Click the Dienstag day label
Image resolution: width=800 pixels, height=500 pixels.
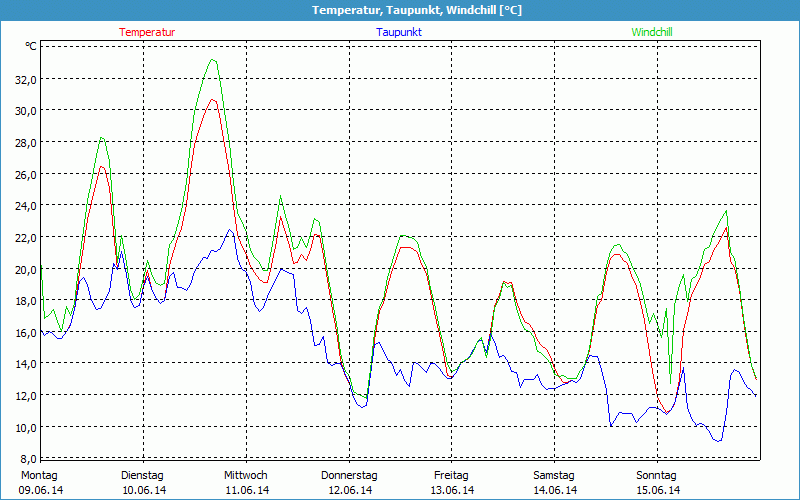(x=142, y=476)
